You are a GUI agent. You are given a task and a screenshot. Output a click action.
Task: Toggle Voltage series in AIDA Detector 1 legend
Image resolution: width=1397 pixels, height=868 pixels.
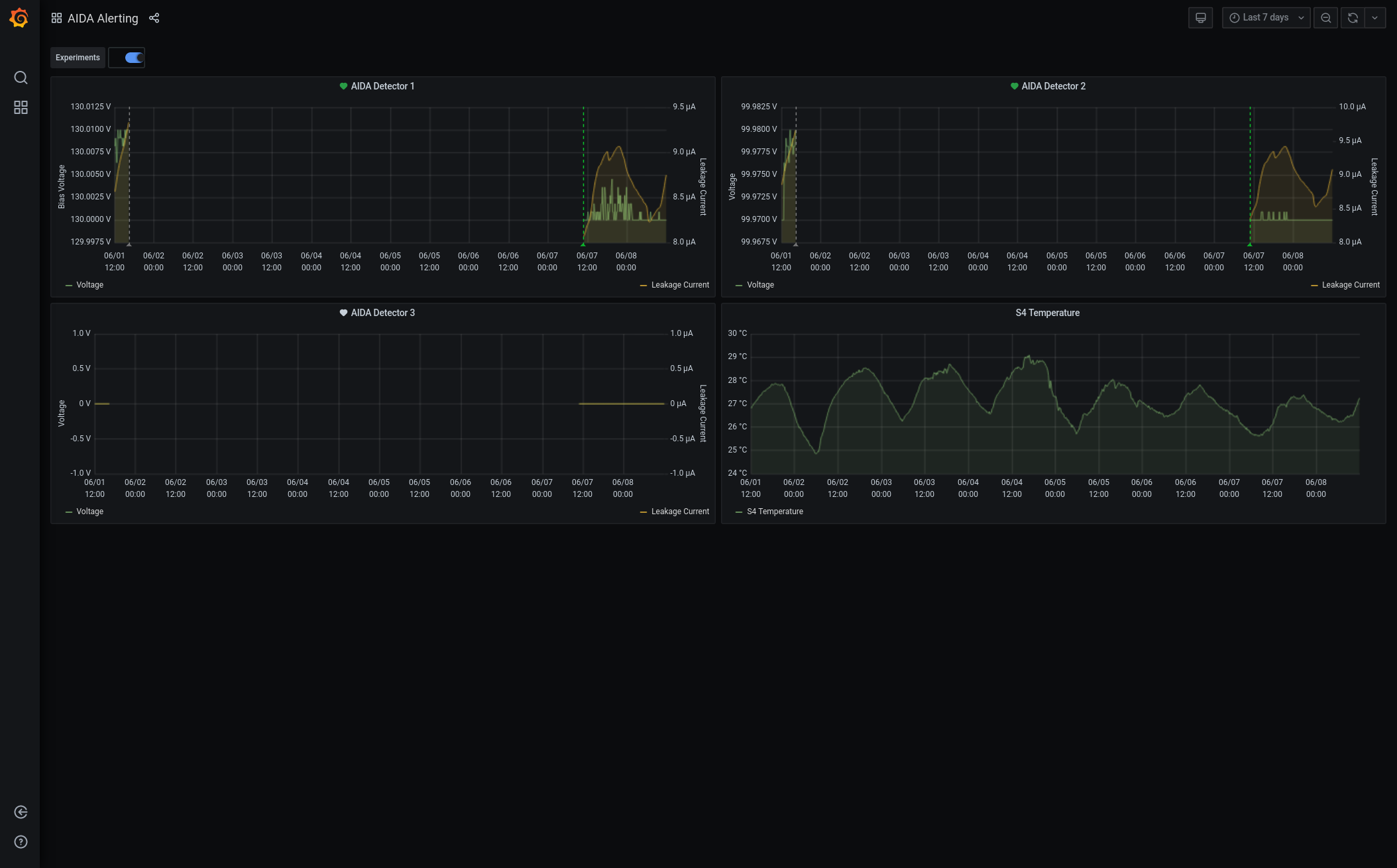pos(89,285)
